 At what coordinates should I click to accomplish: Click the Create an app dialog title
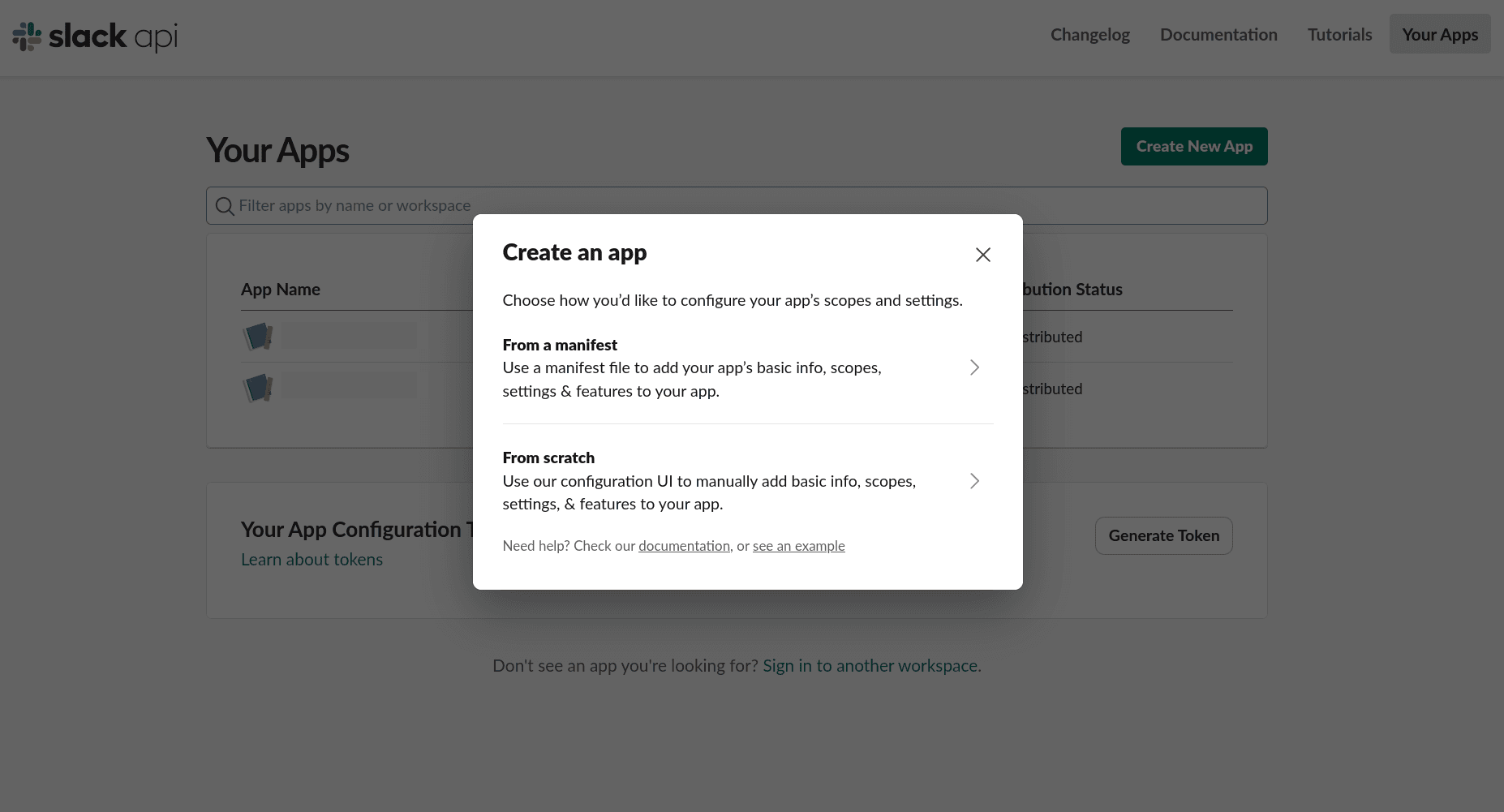coord(574,252)
